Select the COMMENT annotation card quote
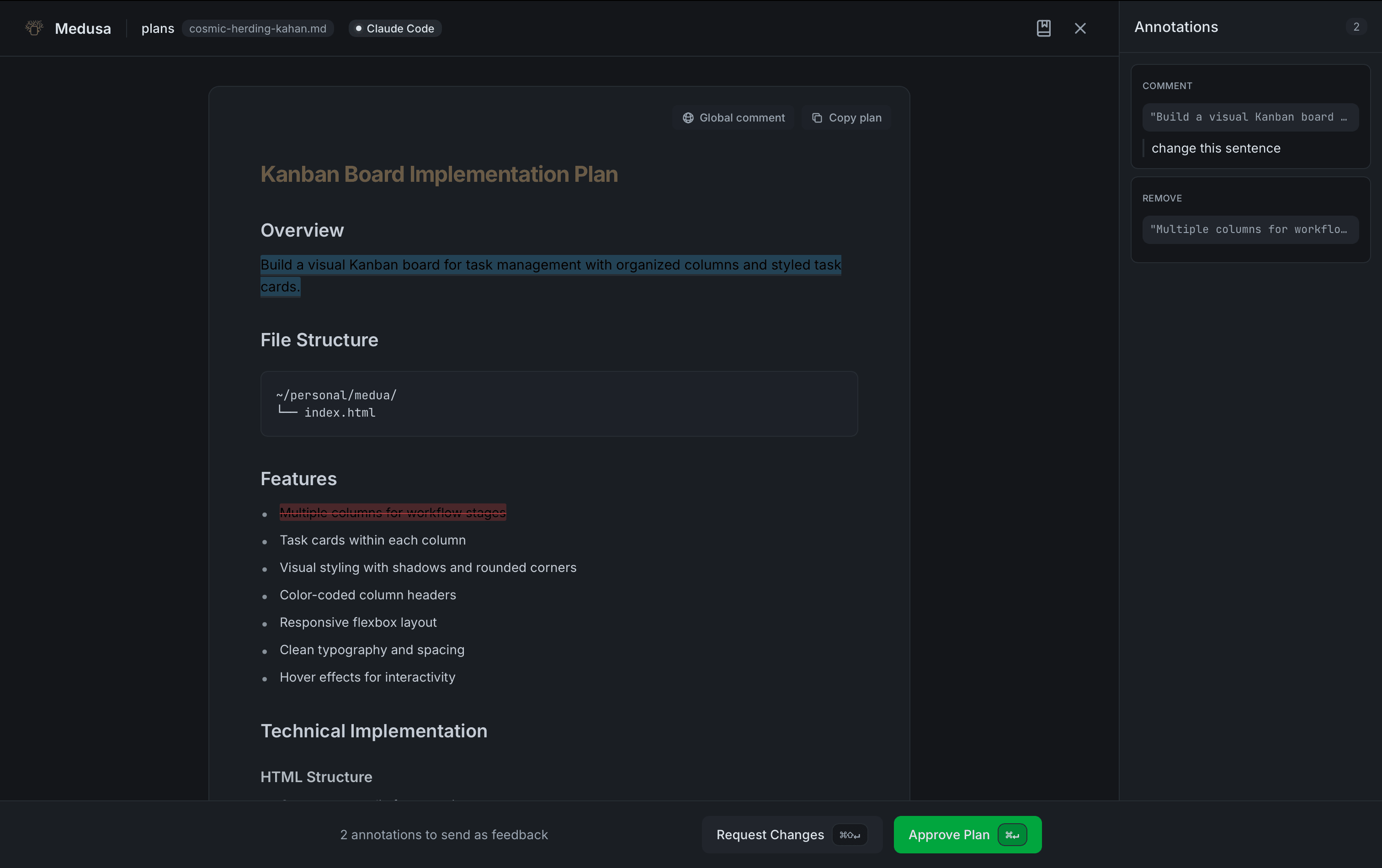This screenshot has height=868, width=1382. pyautogui.click(x=1250, y=117)
